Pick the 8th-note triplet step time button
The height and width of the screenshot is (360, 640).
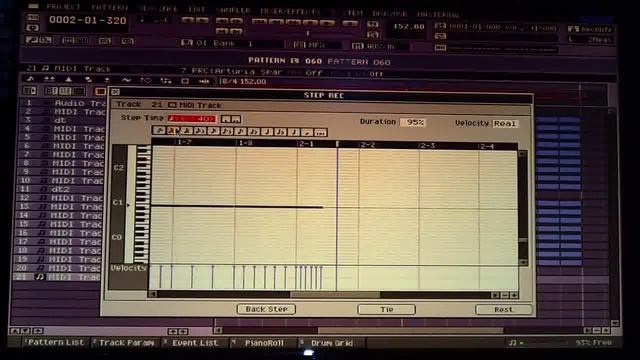(227, 131)
